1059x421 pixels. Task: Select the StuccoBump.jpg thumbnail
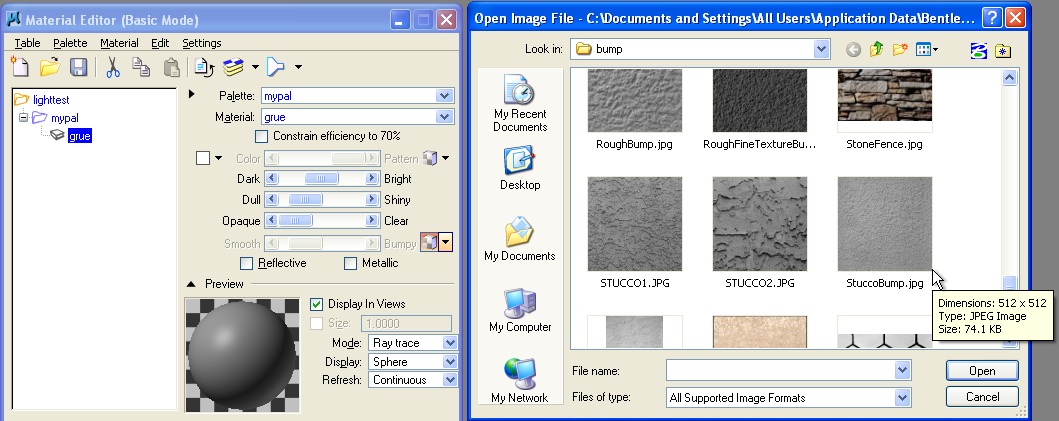point(884,224)
